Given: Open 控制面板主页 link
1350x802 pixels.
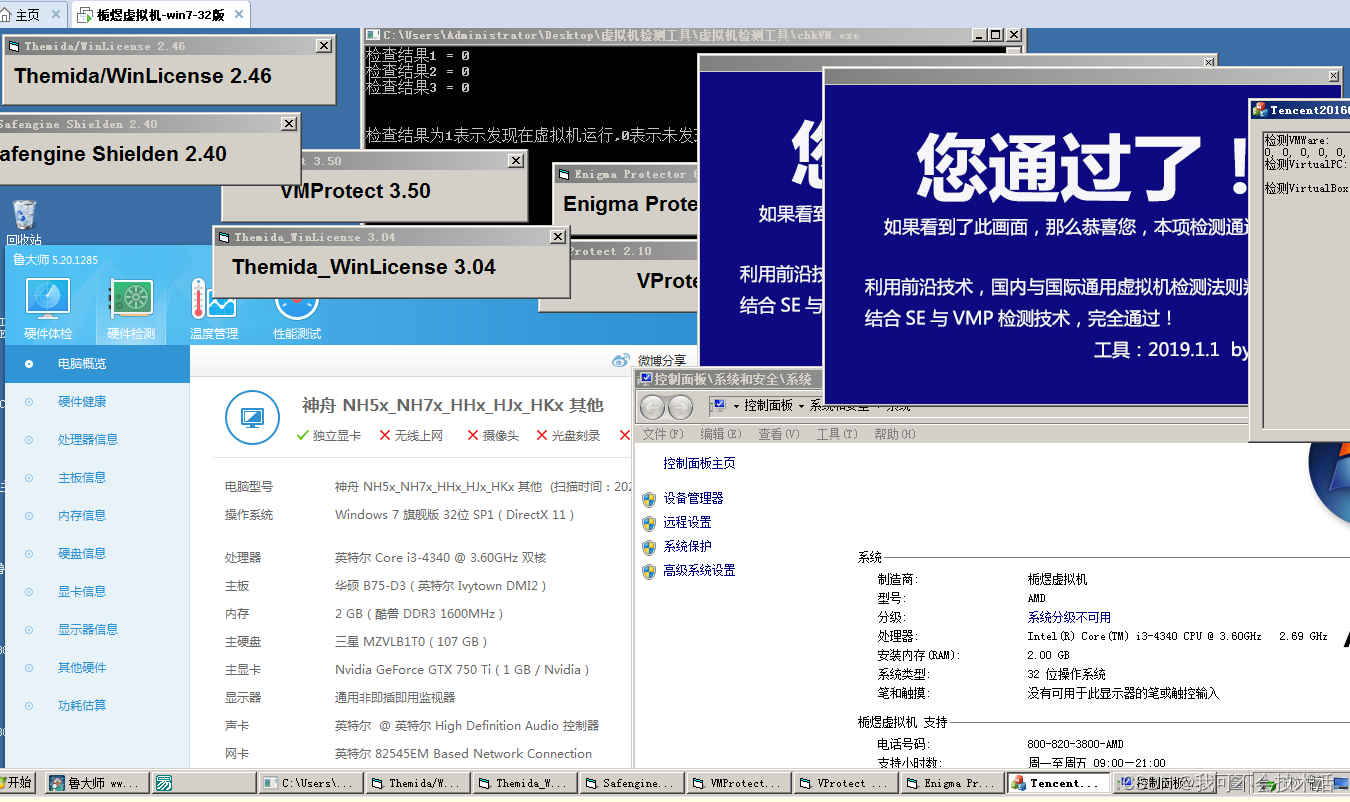Looking at the screenshot, I should pos(699,464).
